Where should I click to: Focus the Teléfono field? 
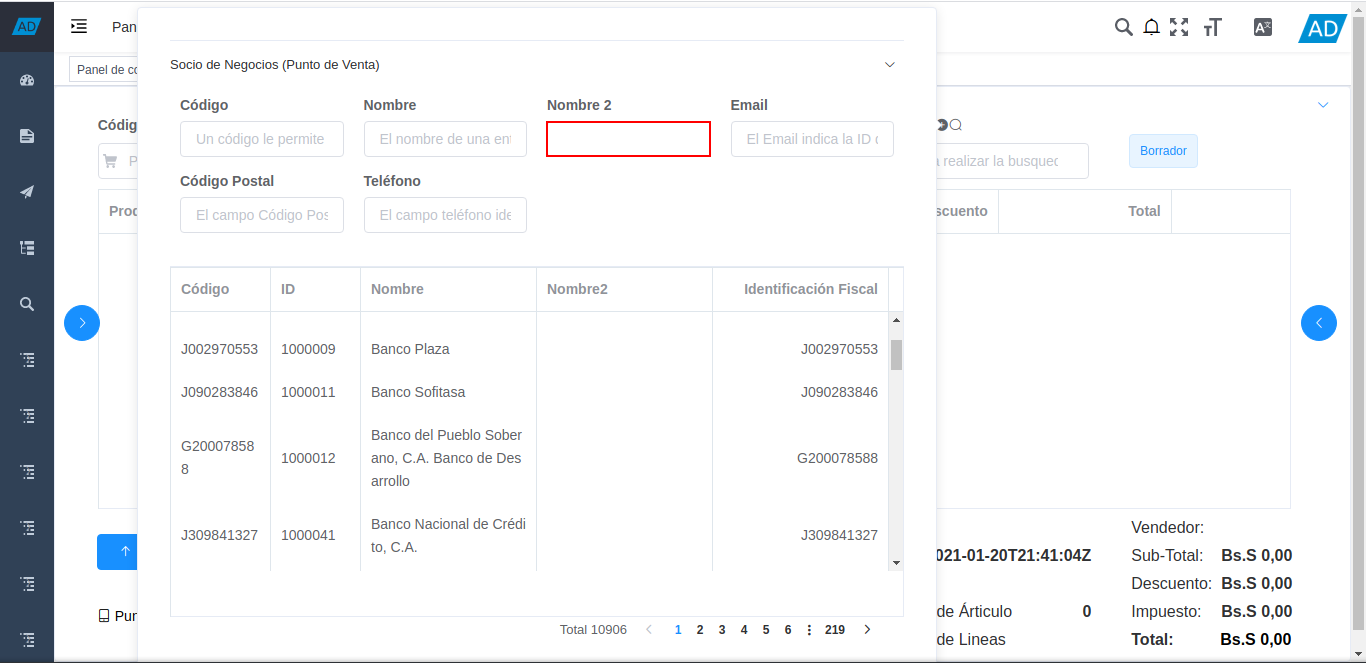click(x=445, y=215)
